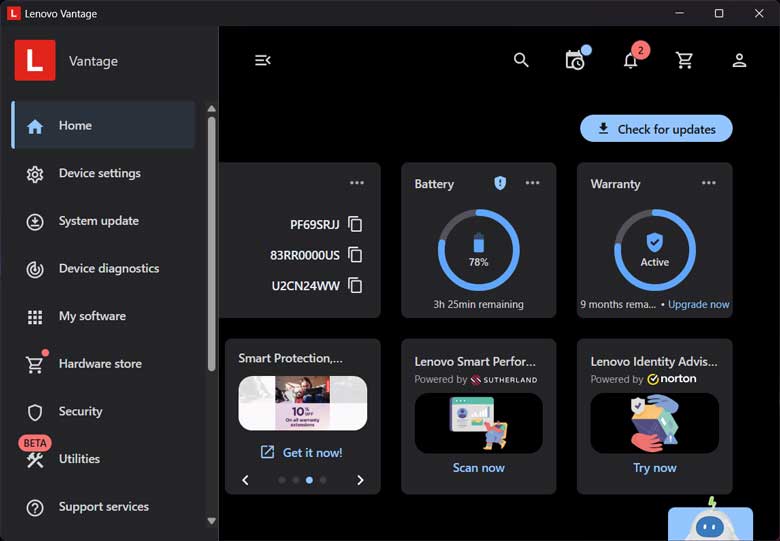This screenshot has height=541, width=780.
Task: Click the Smart Protection card title
Action: pyautogui.click(x=291, y=358)
